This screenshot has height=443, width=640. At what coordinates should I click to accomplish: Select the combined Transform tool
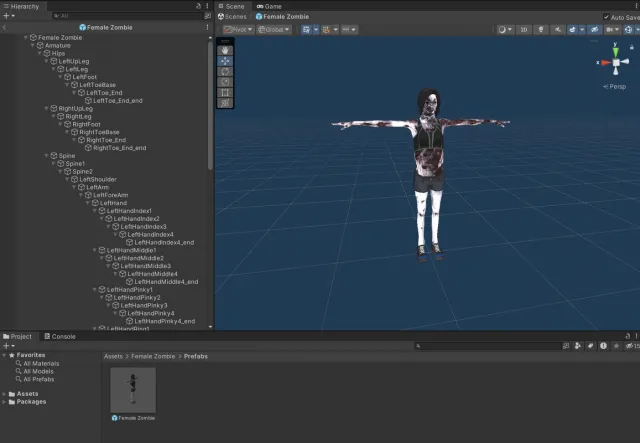click(225, 103)
